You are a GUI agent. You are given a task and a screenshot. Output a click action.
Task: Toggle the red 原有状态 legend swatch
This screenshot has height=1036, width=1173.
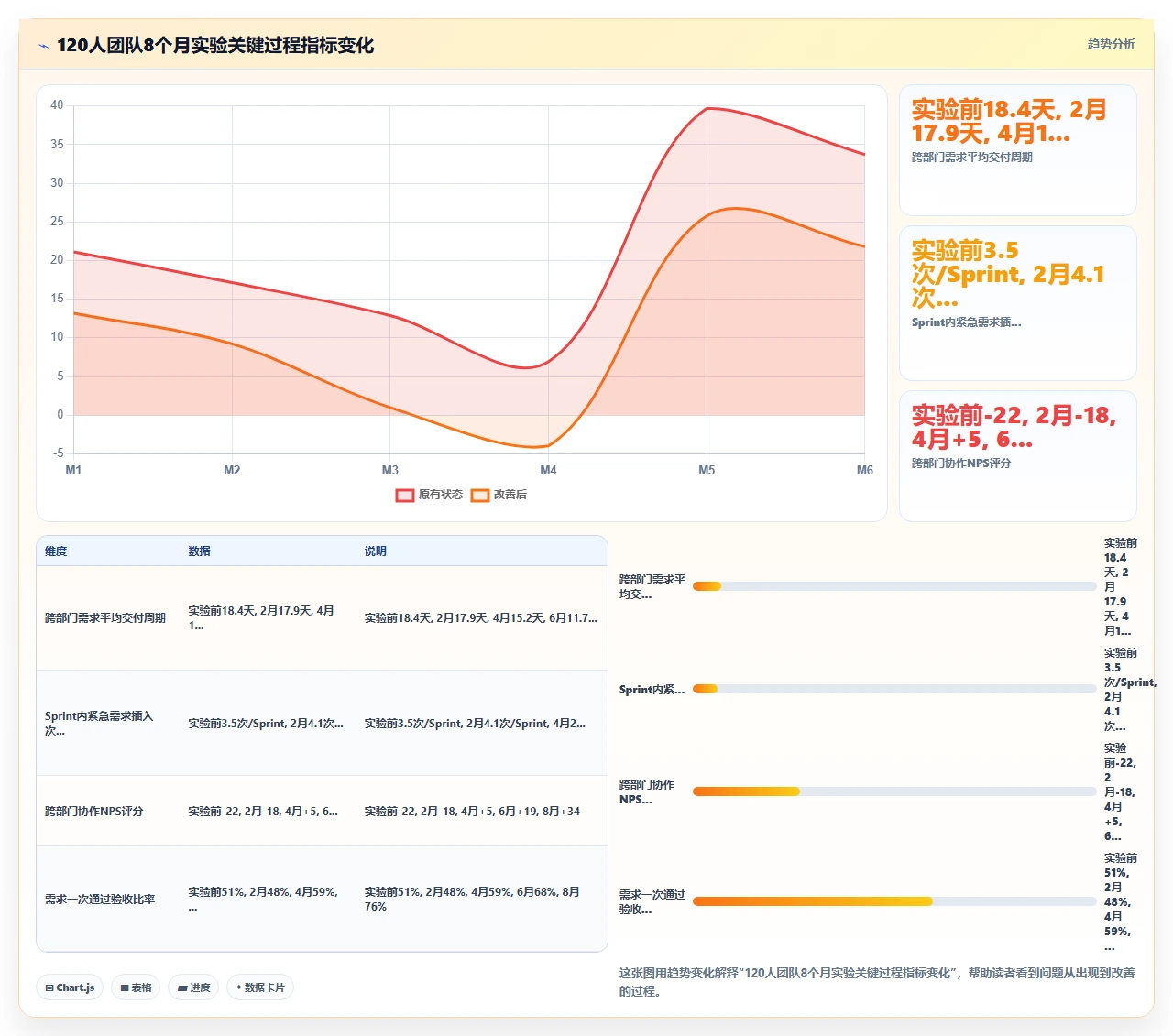(x=405, y=496)
